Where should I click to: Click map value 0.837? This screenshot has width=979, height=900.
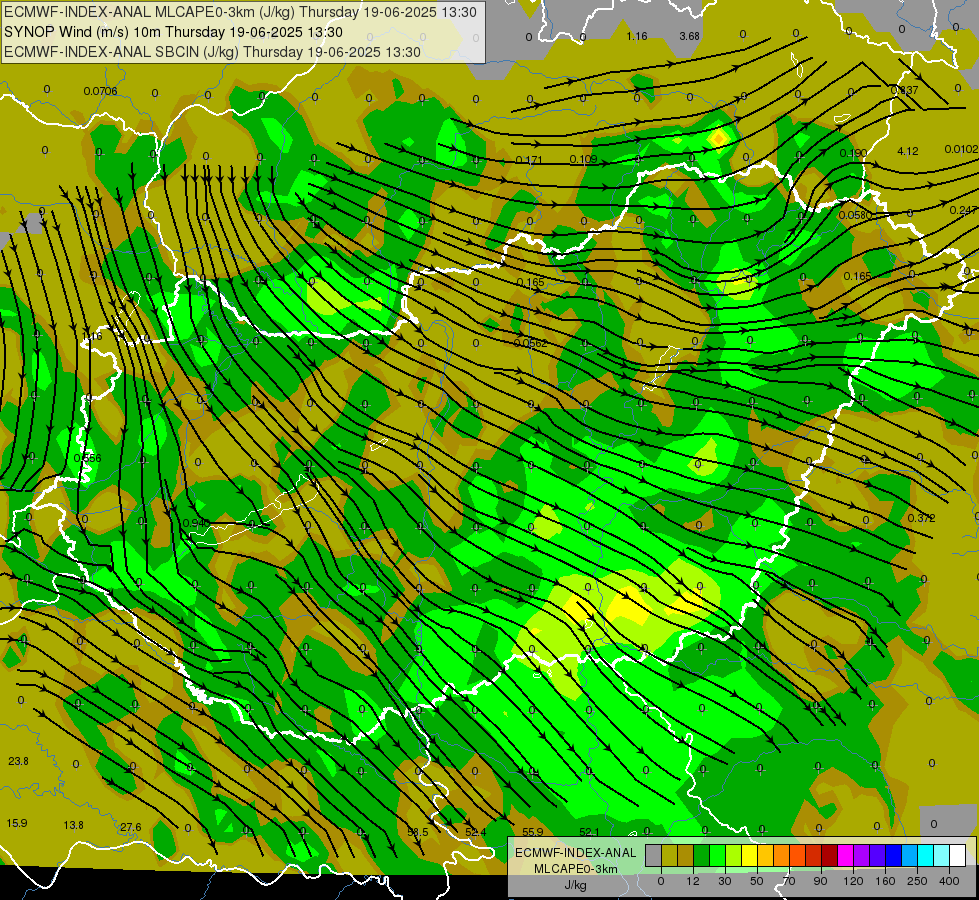(905, 90)
